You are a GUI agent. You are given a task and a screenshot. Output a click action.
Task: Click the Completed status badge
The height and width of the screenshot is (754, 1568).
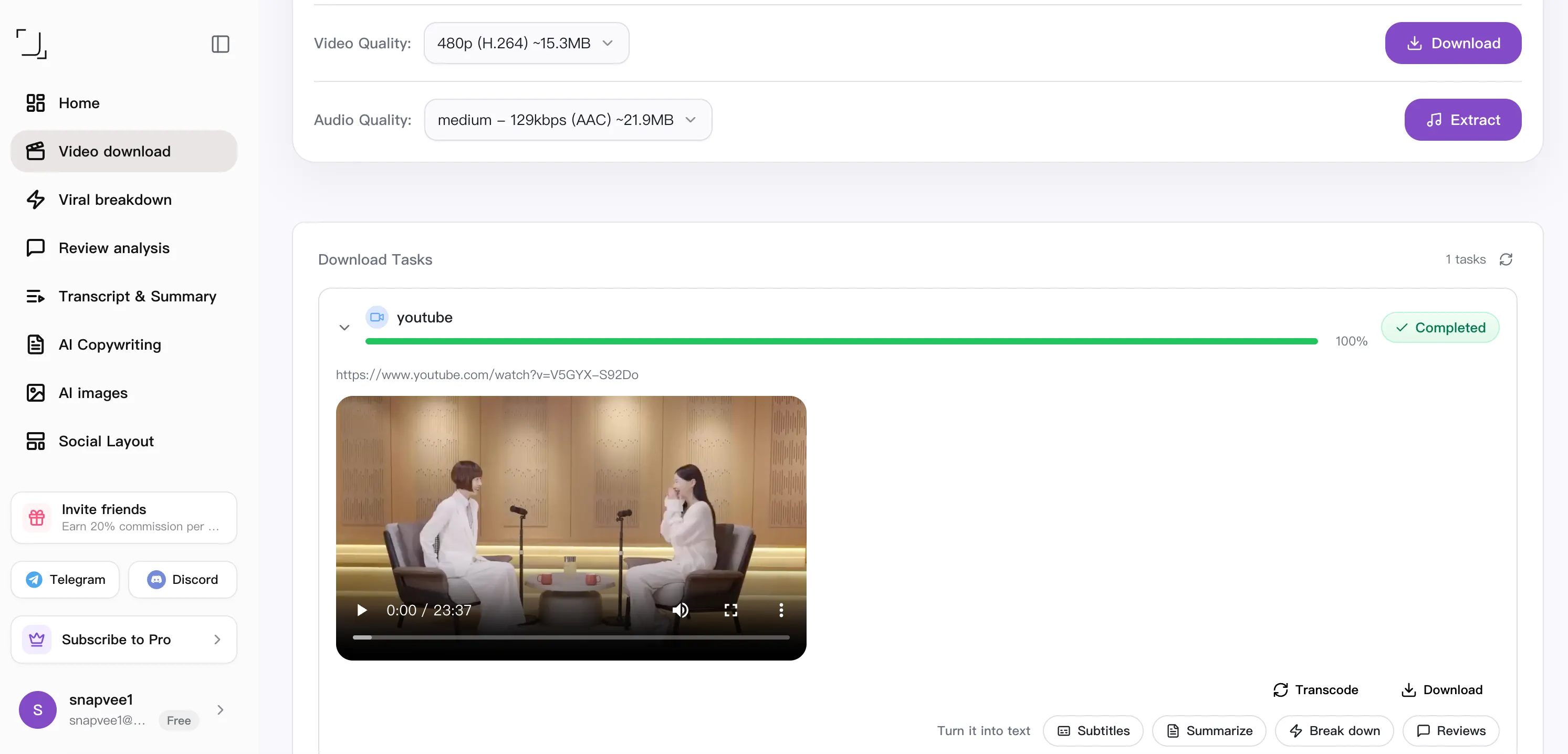(1440, 328)
